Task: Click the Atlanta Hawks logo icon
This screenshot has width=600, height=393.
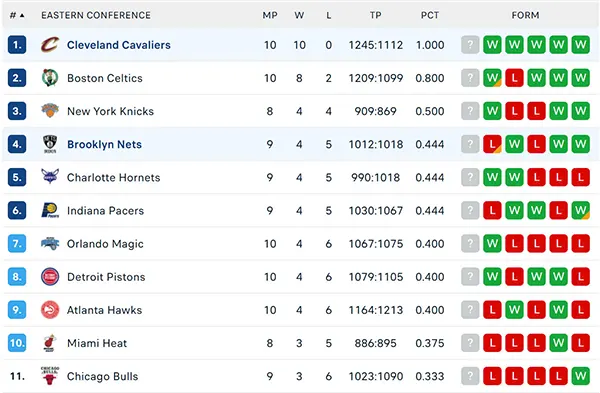Action: click(50, 310)
